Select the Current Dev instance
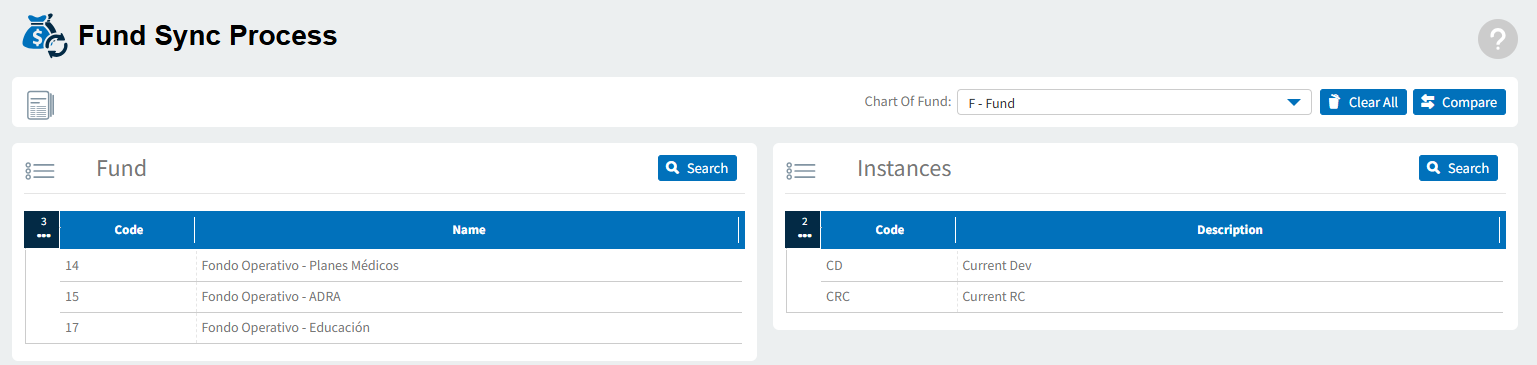The width and height of the screenshot is (1537, 365). click(1230, 265)
